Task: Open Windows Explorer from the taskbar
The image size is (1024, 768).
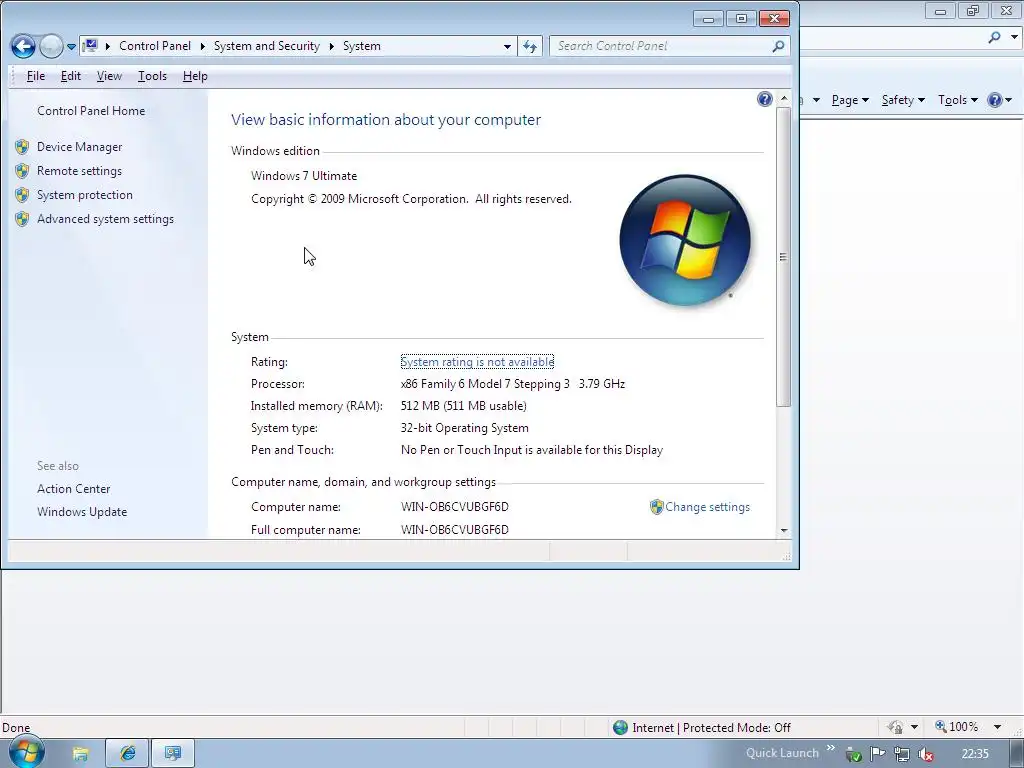Action: coord(80,754)
